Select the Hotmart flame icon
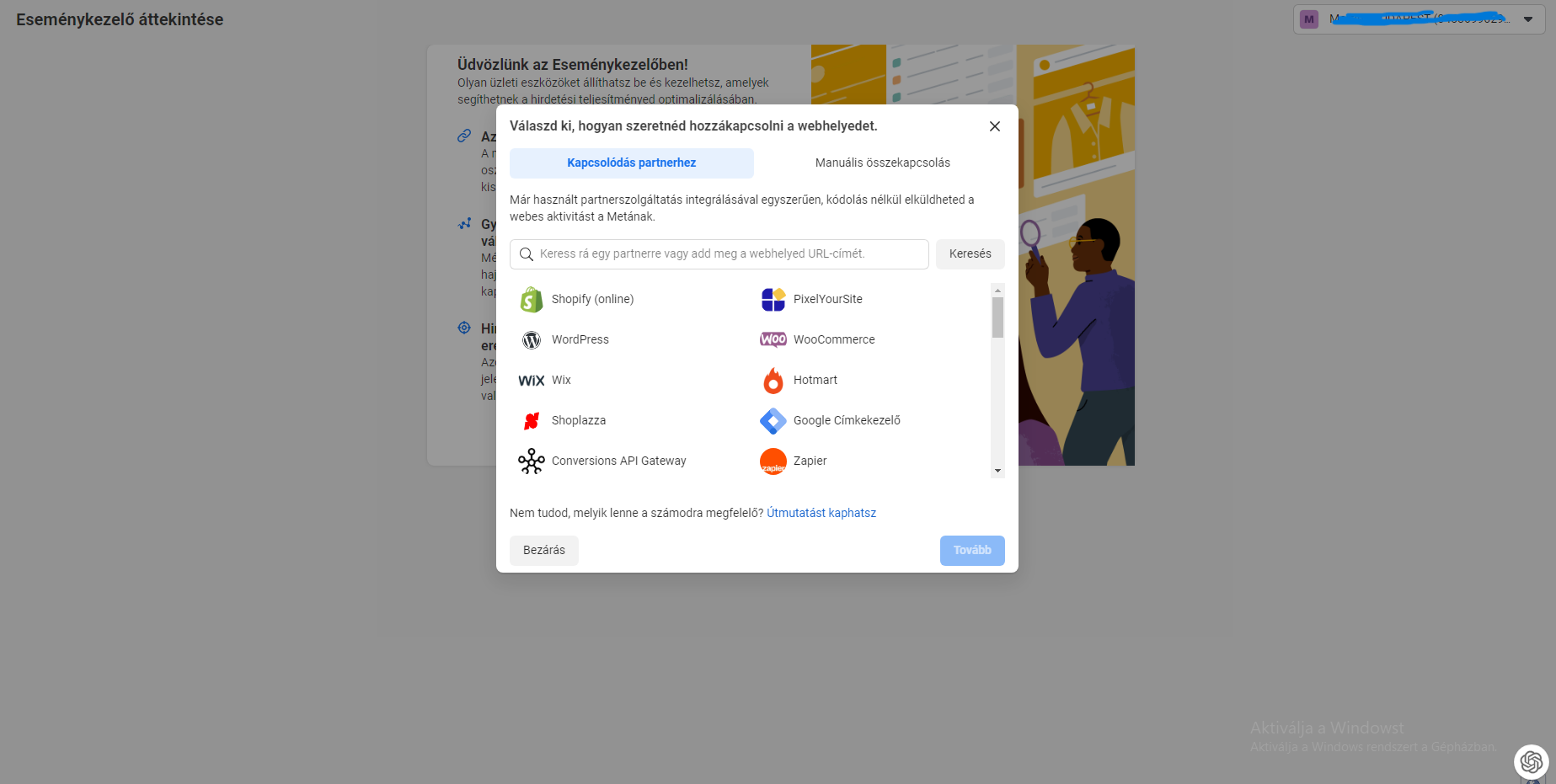The height and width of the screenshot is (784, 1556). point(773,381)
